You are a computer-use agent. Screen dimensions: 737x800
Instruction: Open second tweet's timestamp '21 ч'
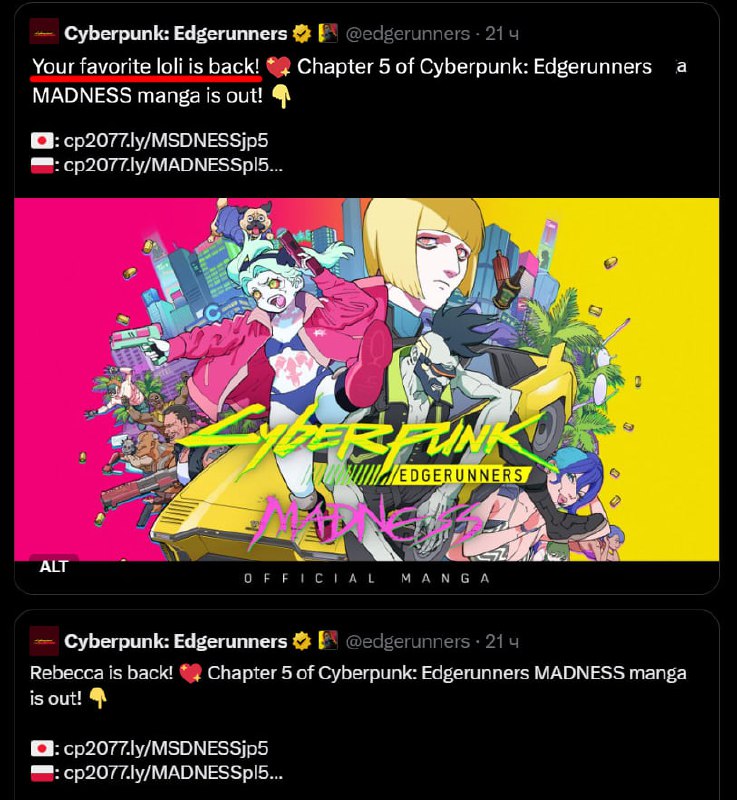pyautogui.click(x=502, y=641)
